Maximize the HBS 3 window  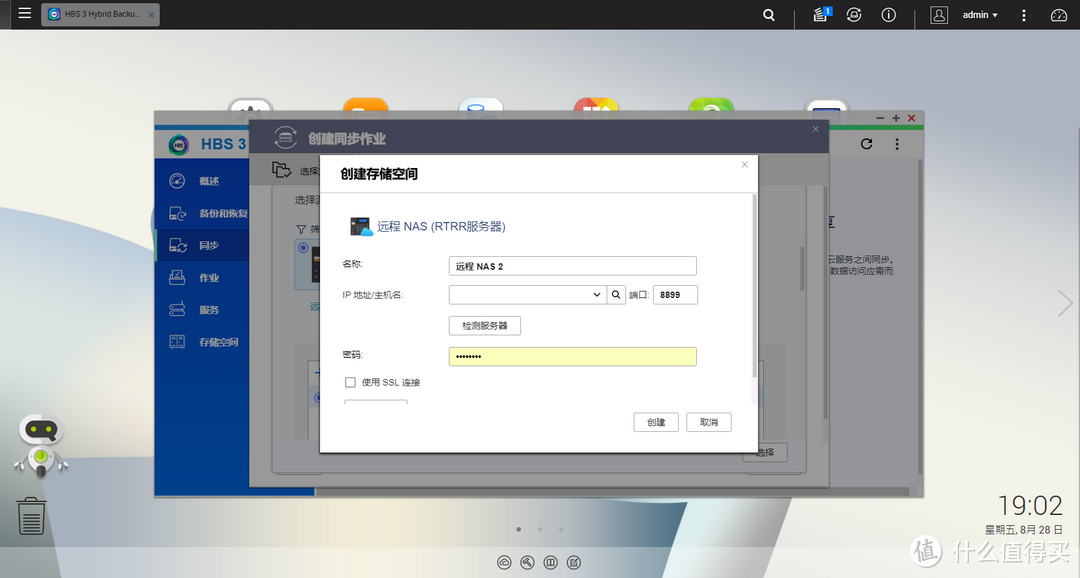pyautogui.click(x=896, y=118)
